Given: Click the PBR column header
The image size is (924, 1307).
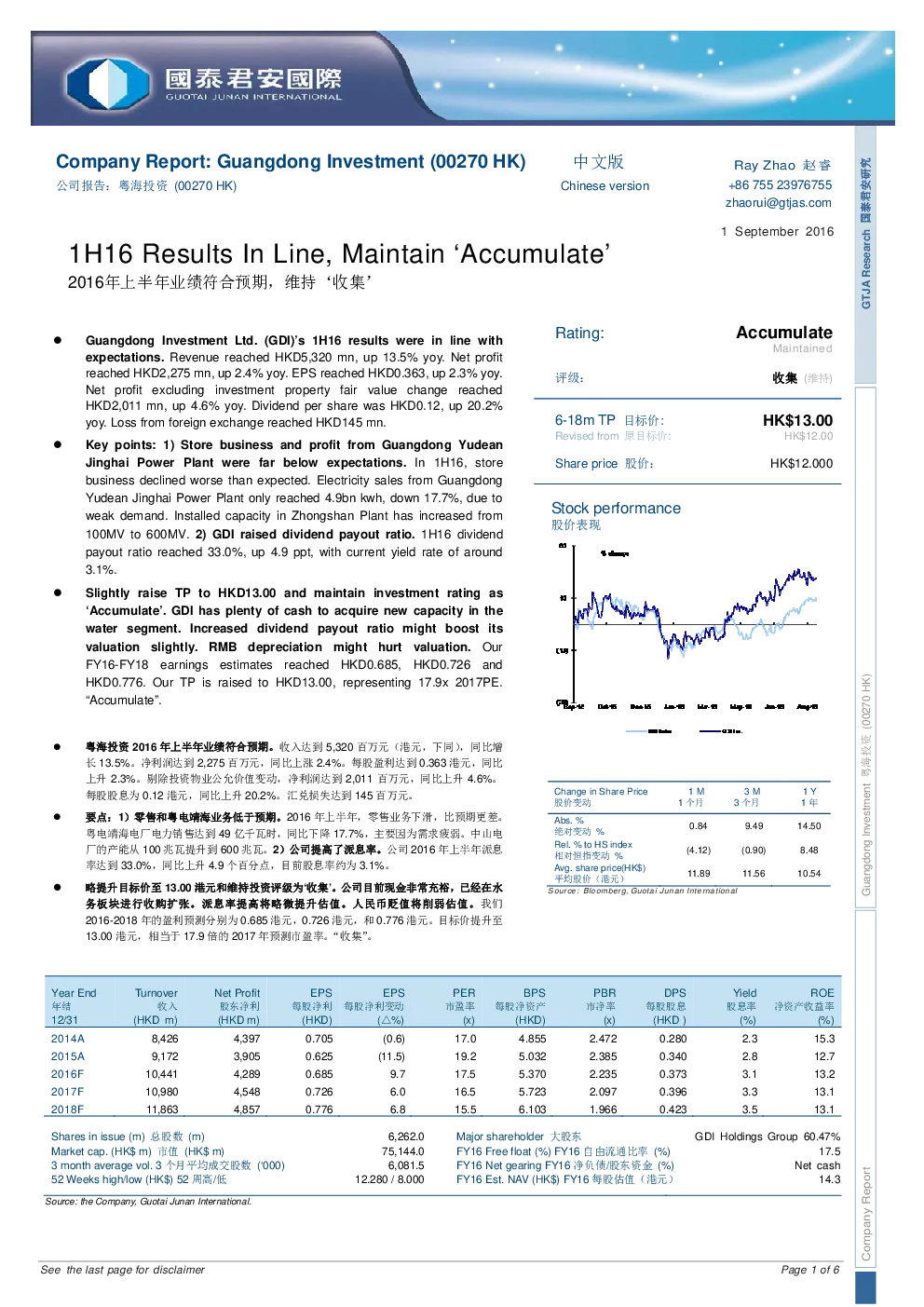Looking at the screenshot, I should (605, 993).
